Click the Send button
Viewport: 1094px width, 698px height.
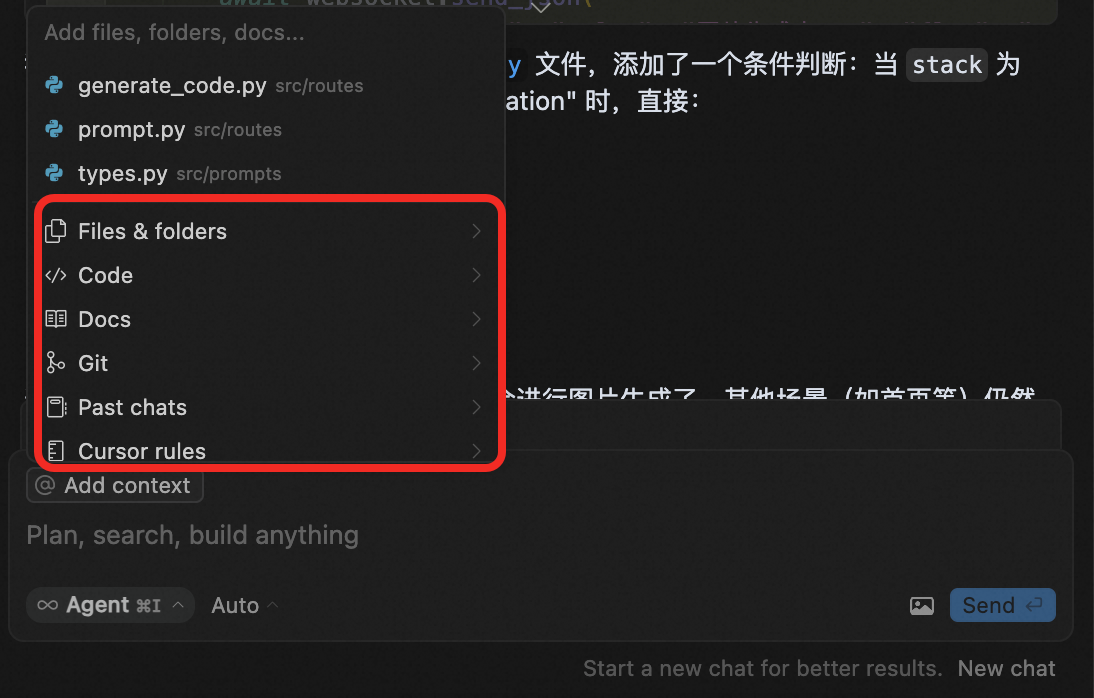[x=1003, y=605]
